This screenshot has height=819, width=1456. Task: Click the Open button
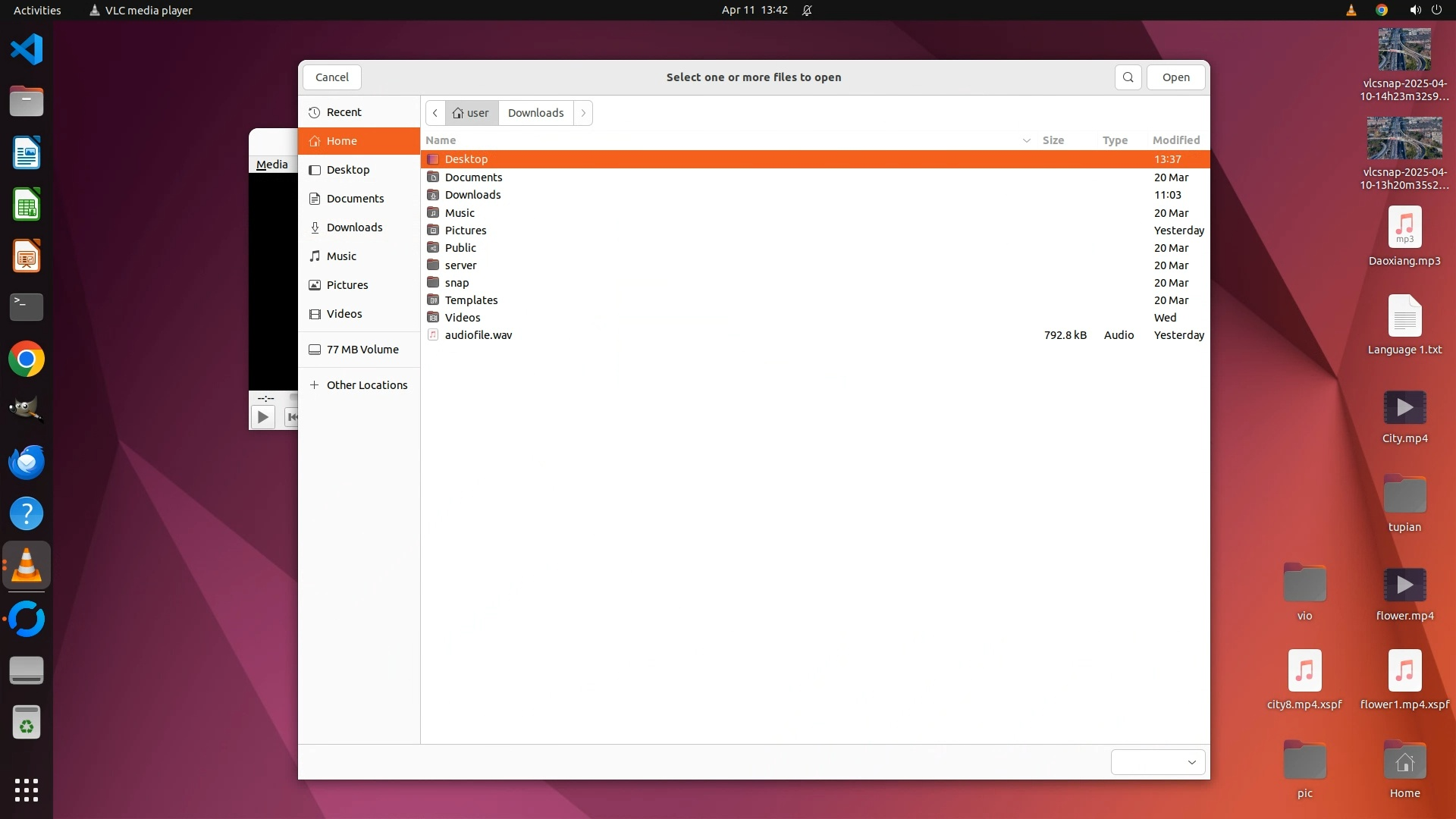[1175, 77]
